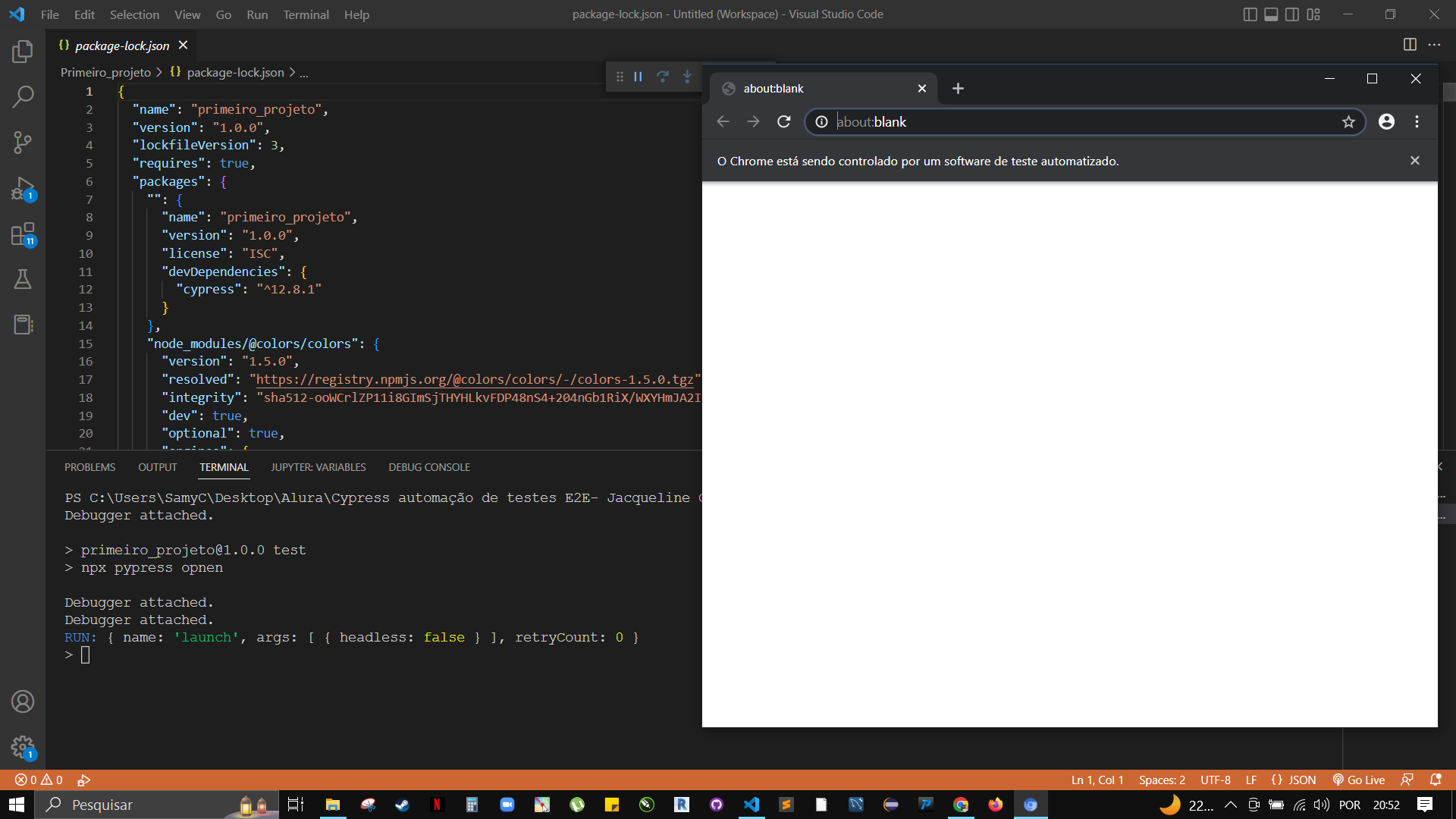Open the Extensions view
This screenshot has height=819, width=1456.
pos(23,234)
